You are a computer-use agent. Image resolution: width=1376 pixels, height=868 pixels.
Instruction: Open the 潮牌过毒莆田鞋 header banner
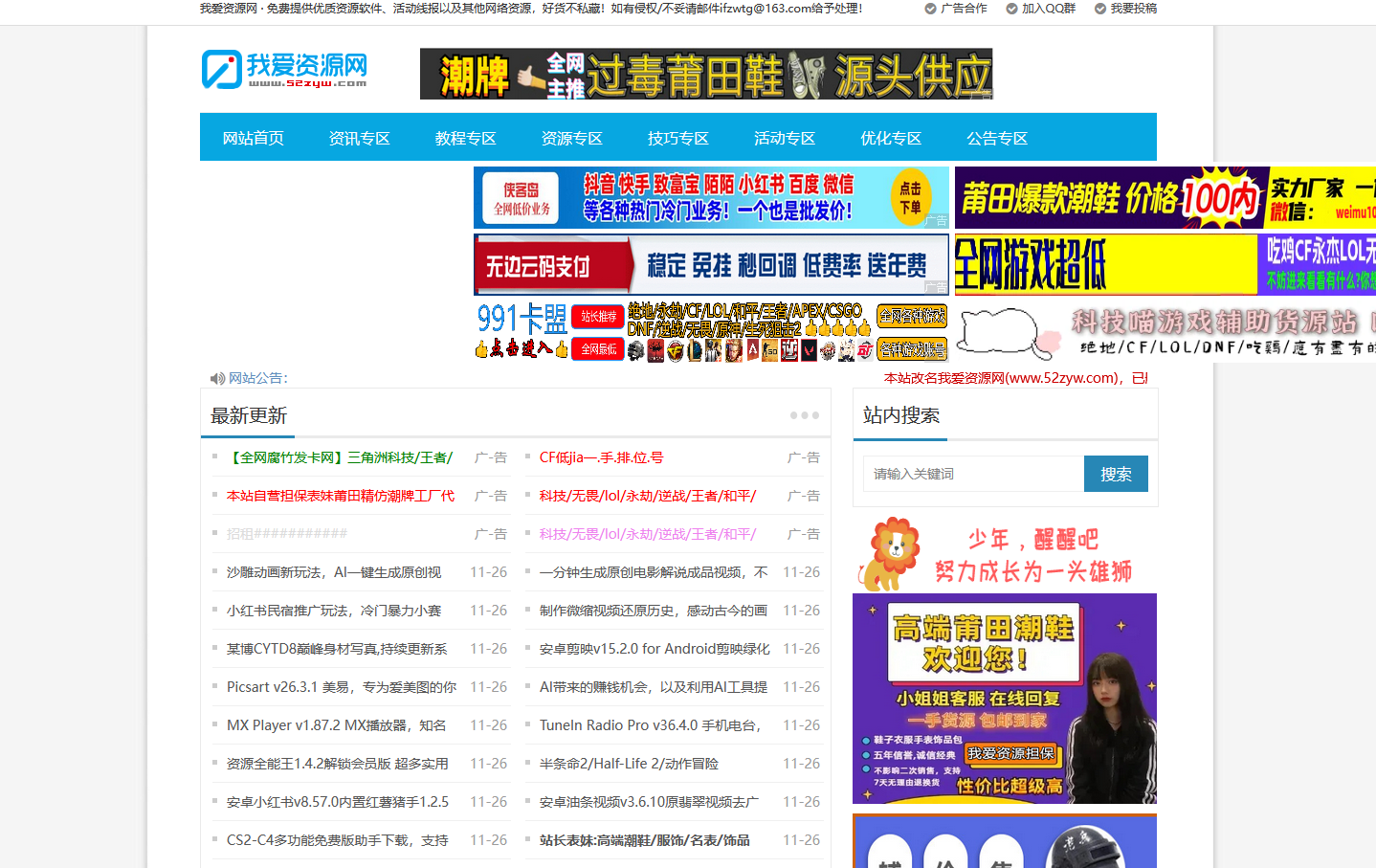706,74
